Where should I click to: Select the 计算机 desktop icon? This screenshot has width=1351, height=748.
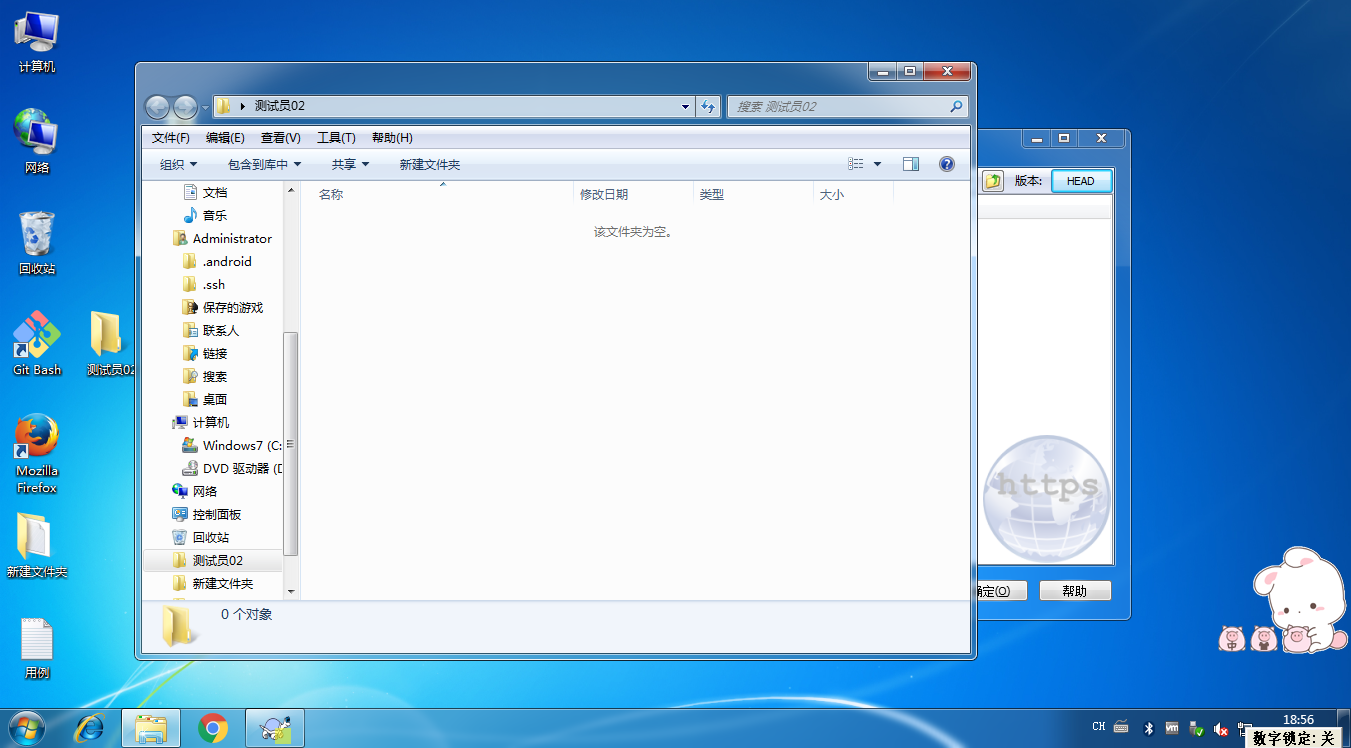[x=37, y=42]
